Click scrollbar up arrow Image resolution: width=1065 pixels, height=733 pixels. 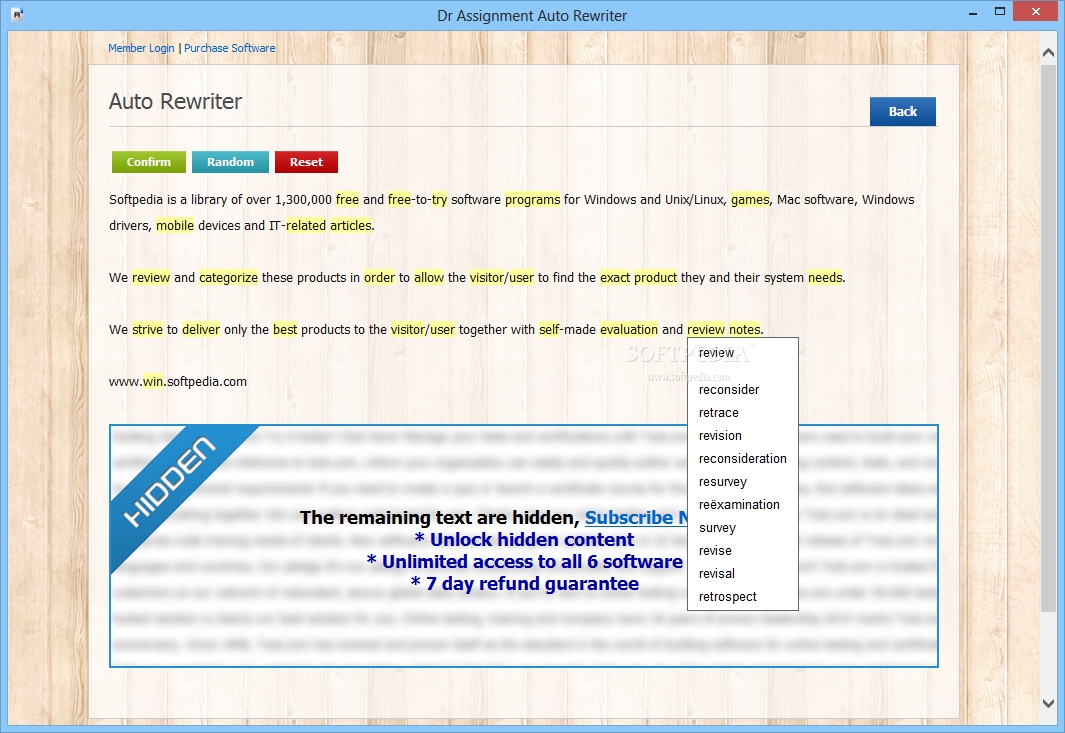click(1048, 52)
